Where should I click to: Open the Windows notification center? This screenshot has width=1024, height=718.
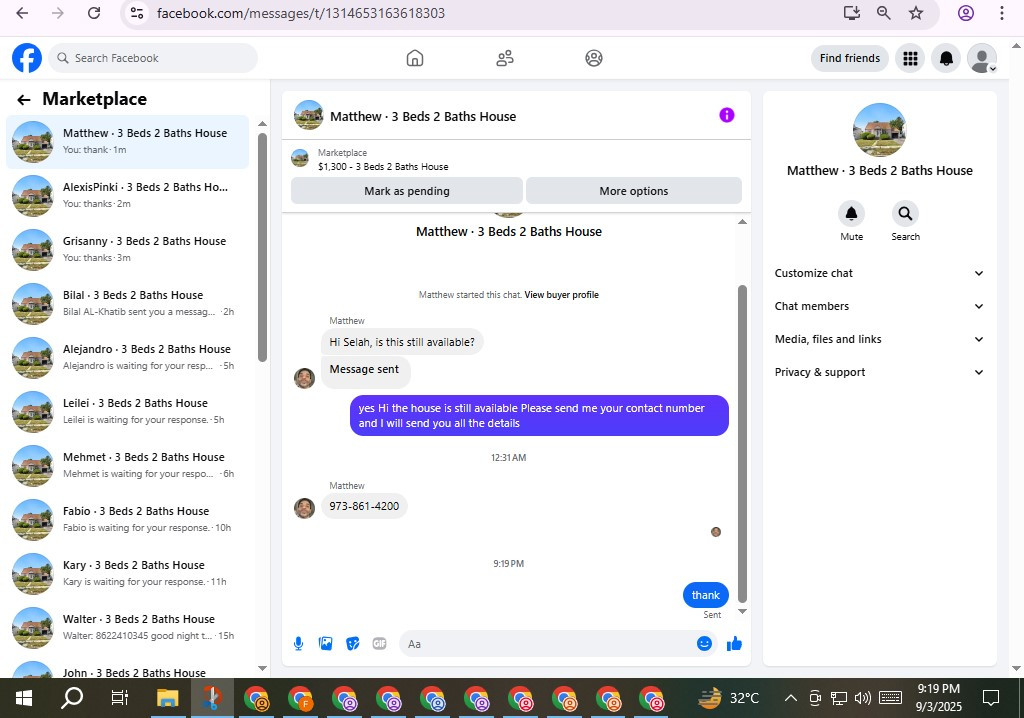(x=991, y=698)
